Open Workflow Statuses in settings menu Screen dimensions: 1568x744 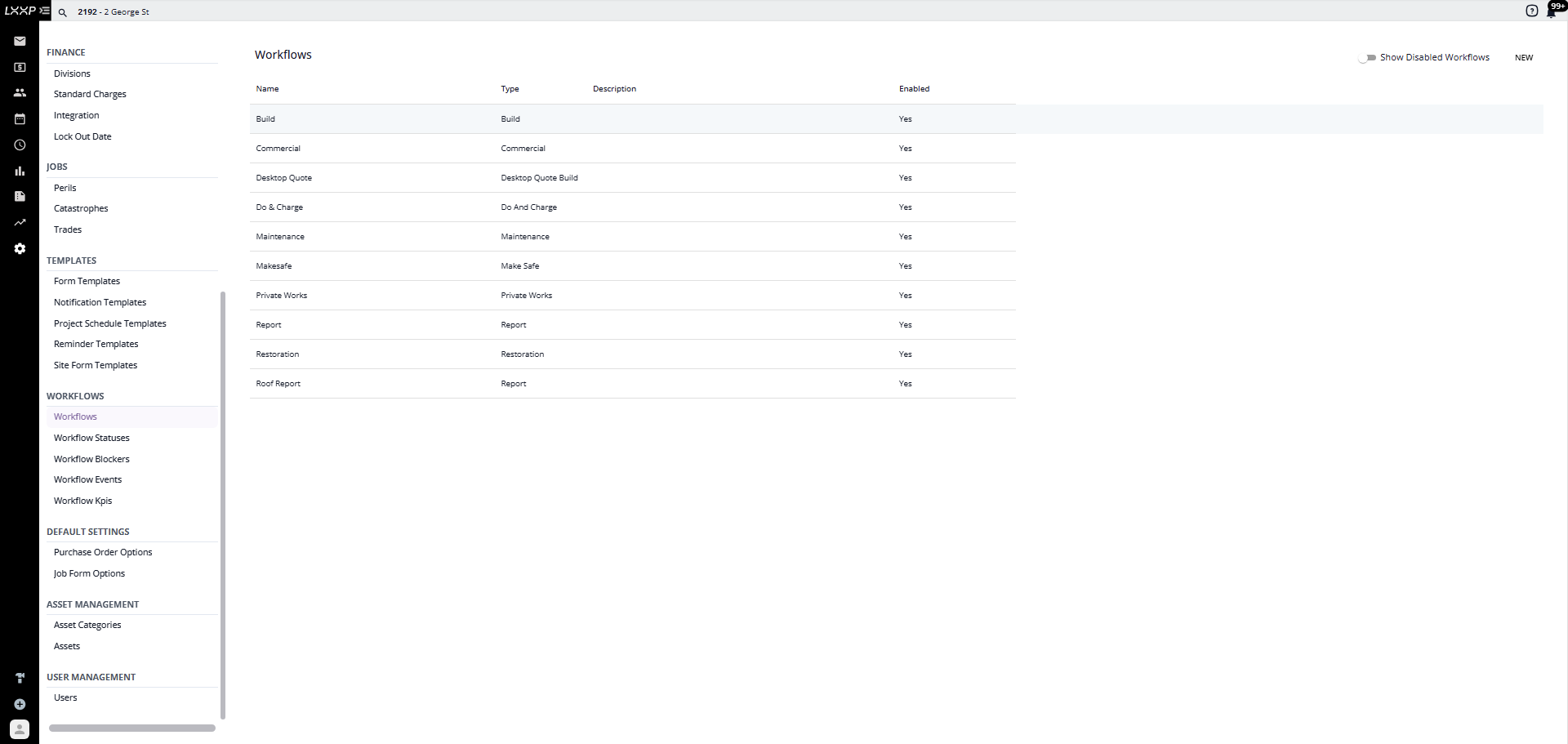(x=91, y=438)
